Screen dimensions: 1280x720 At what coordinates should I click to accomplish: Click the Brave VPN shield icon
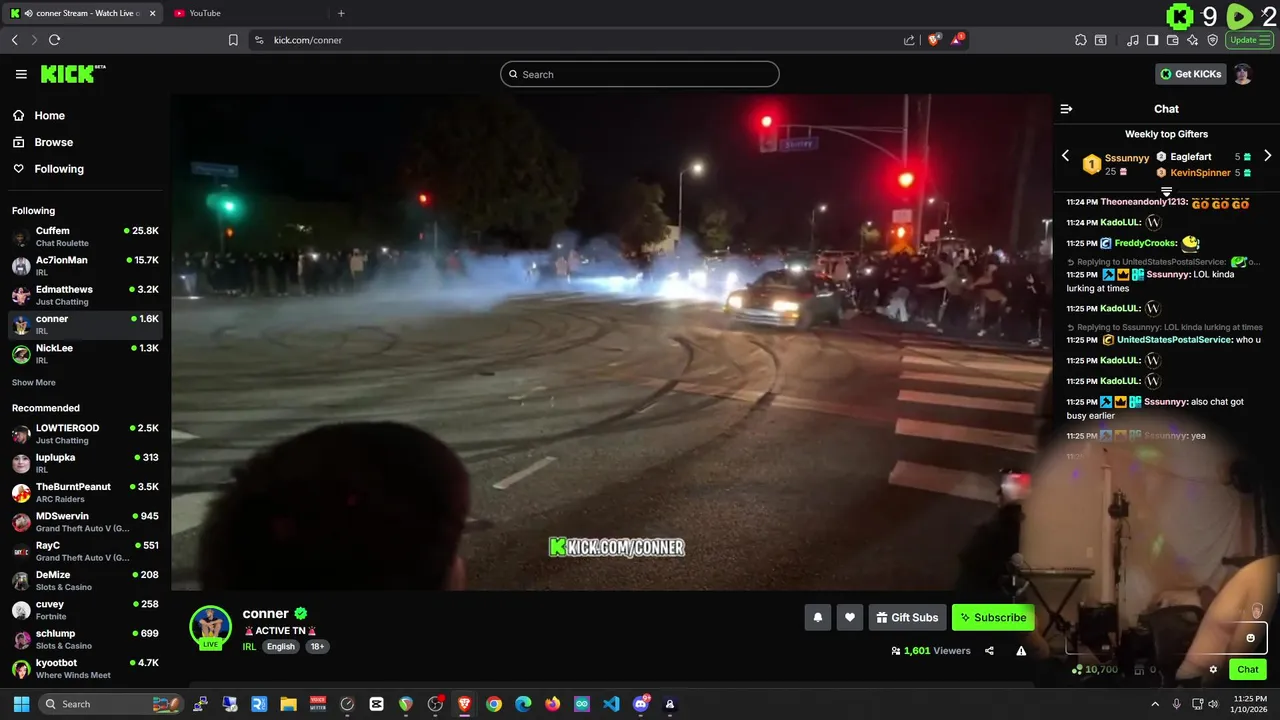pyautogui.click(x=1213, y=40)
